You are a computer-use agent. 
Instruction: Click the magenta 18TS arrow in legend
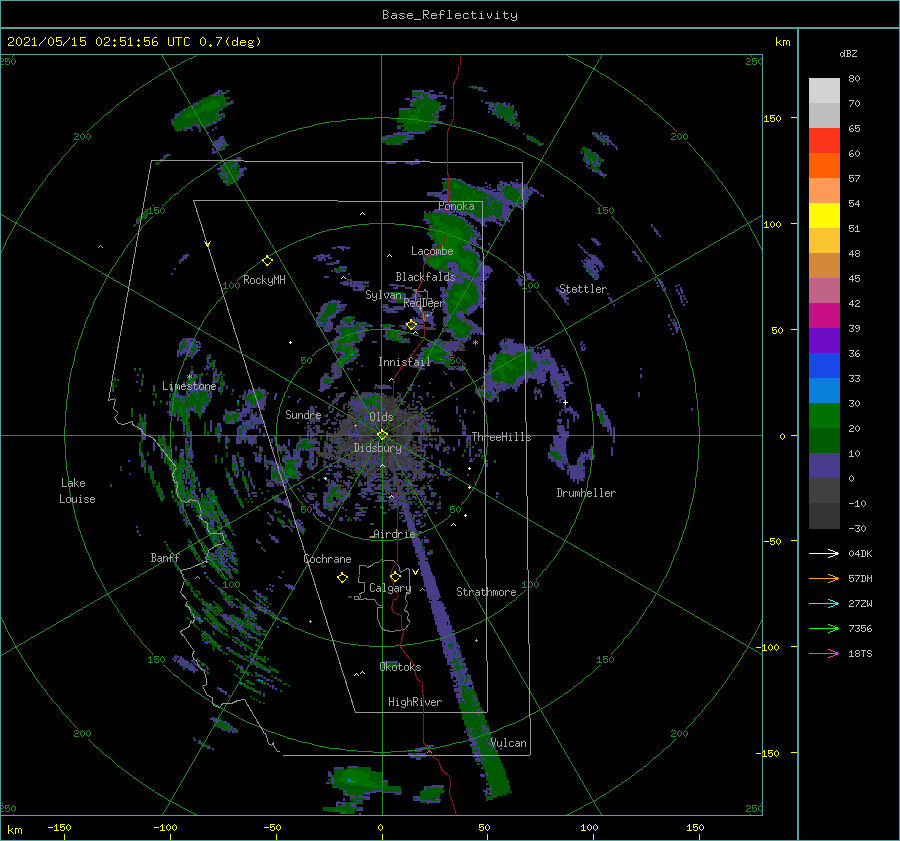coord(824,653)
